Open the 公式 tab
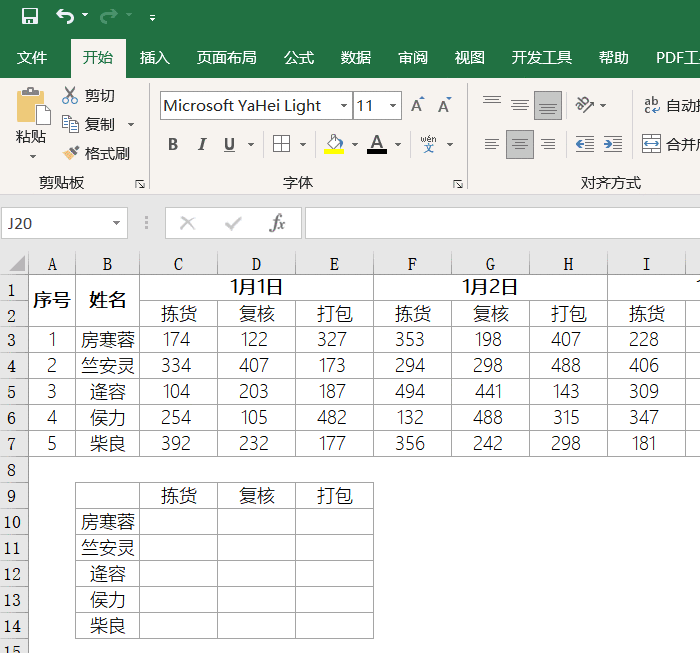The height and width of the screenshot is (653, 700). [x=299, y=58]
